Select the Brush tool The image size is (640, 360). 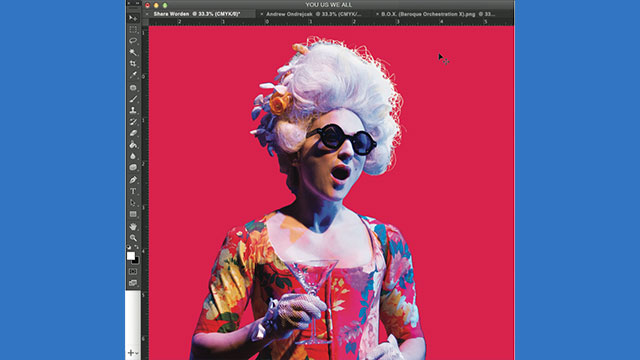point(133,99)
